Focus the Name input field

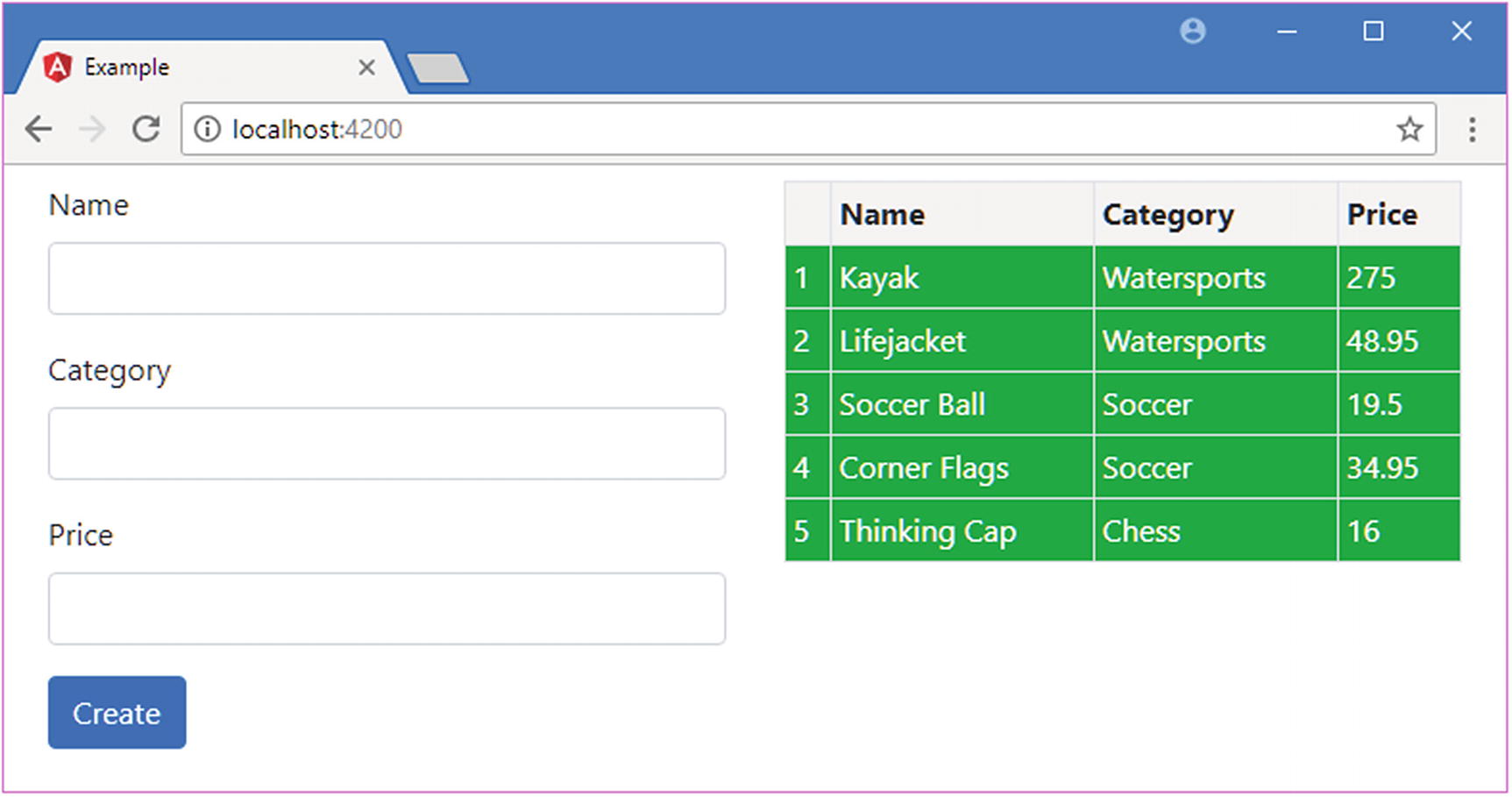pyautogui.click(x=387, y=279)
